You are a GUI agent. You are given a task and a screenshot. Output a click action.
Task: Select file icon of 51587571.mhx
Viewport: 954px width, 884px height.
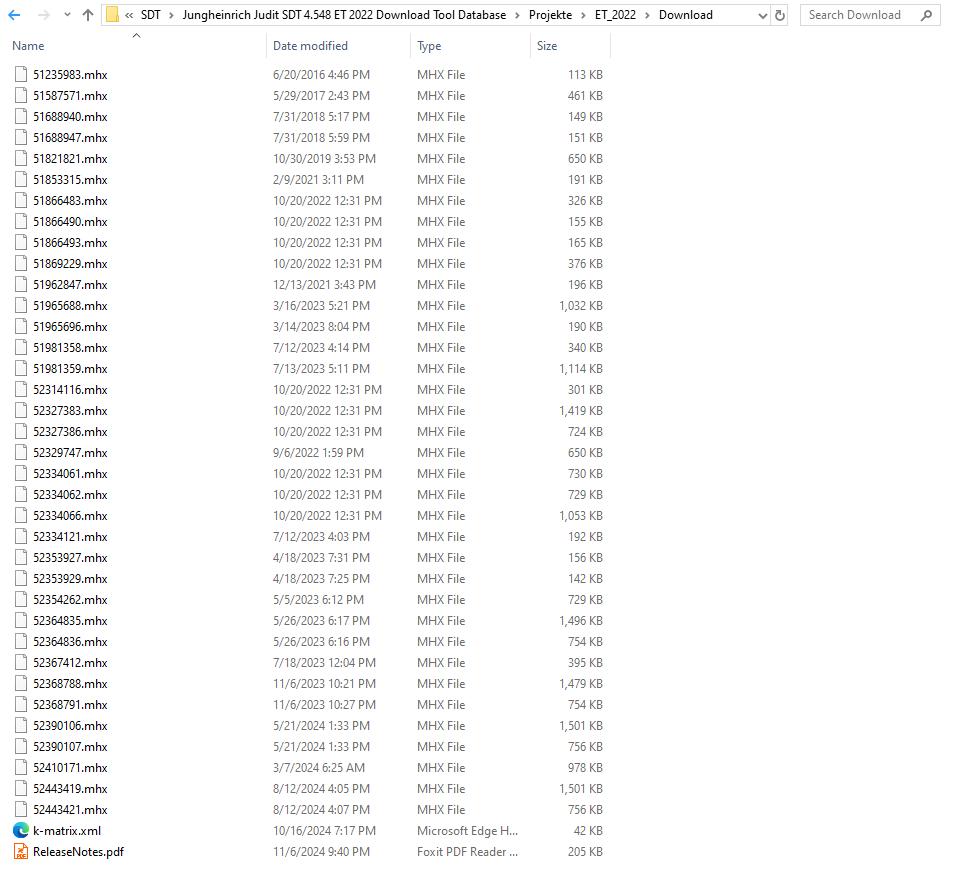[21, 96]
